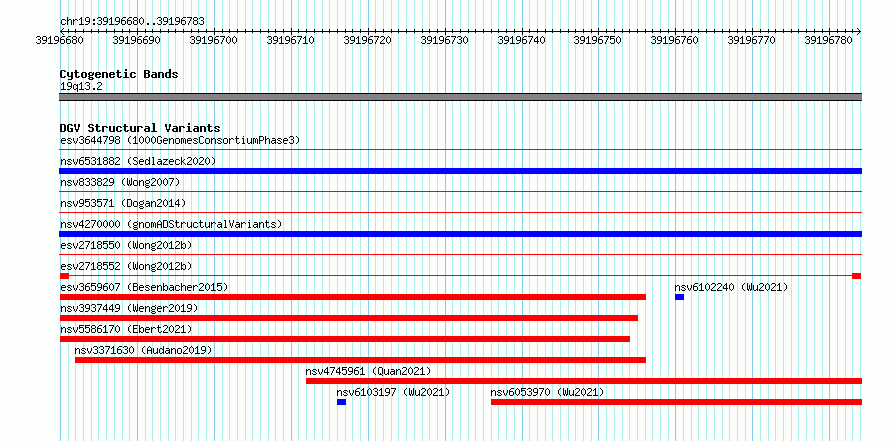Open the nsv6531882 (Sedlazeck2020) label
The height and width of the screenshot is (441, 890).
(x=138, y=161)
